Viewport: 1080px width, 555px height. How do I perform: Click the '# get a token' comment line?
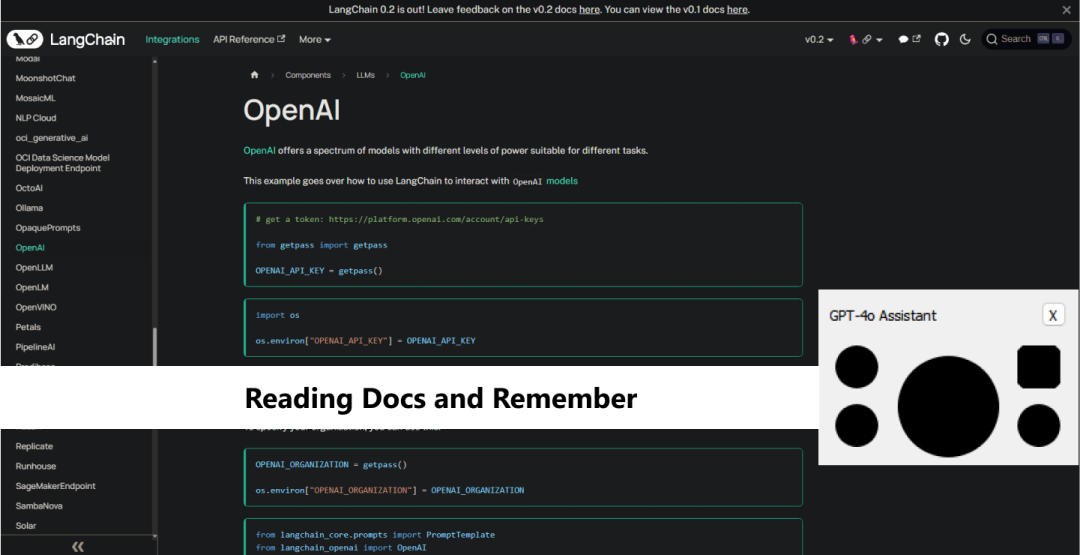click(399, 219)
